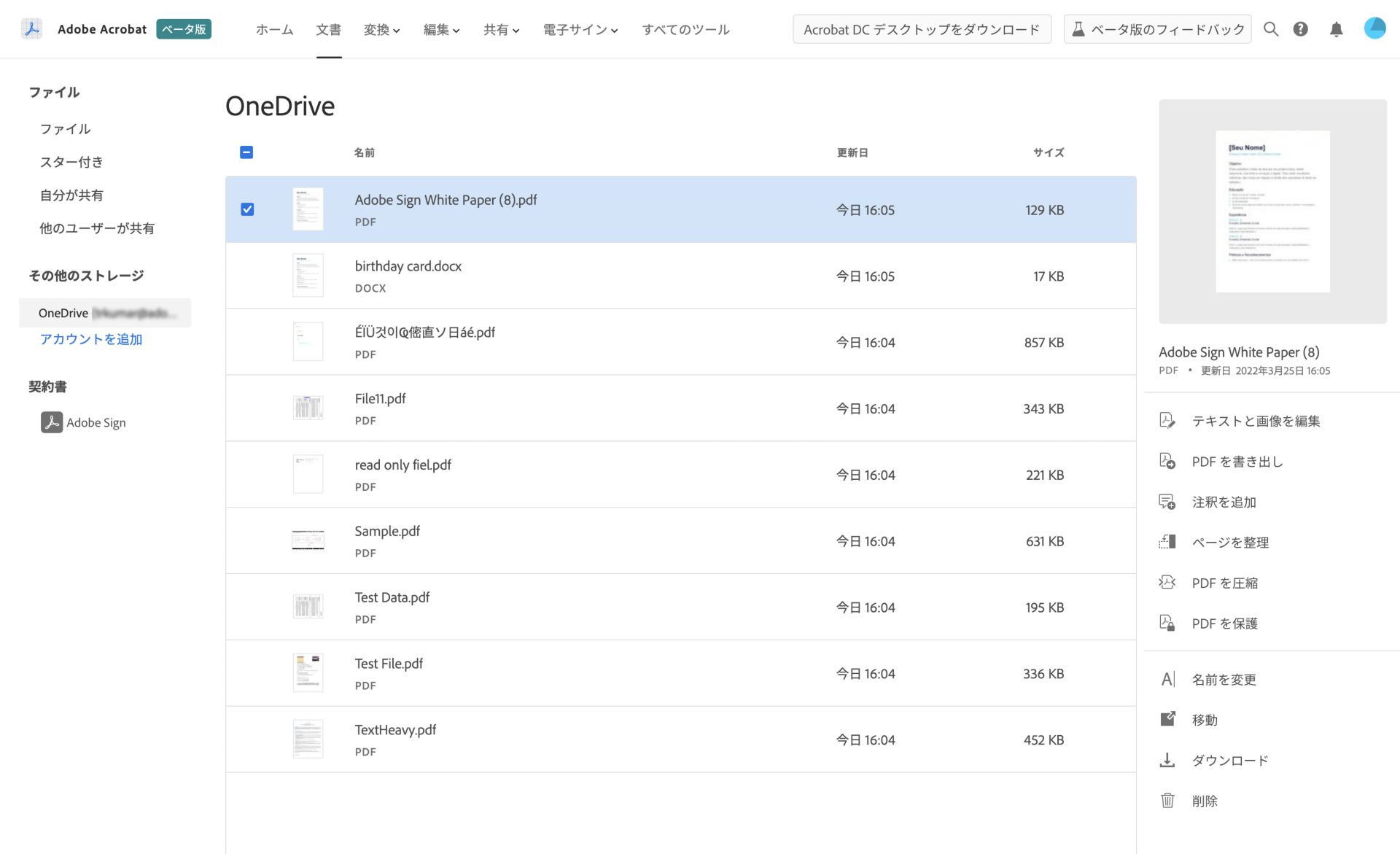Click the ベータ版 badge

pos(184,29)
